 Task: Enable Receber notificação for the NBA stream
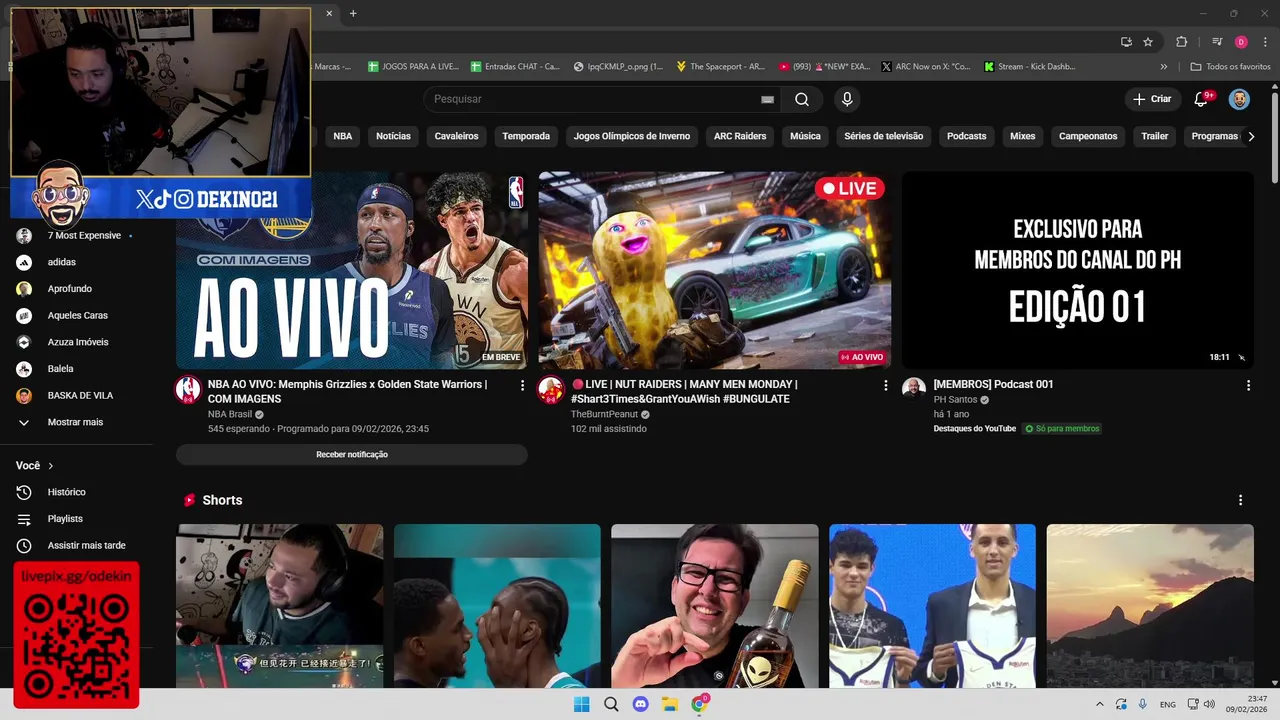(352, 454)
